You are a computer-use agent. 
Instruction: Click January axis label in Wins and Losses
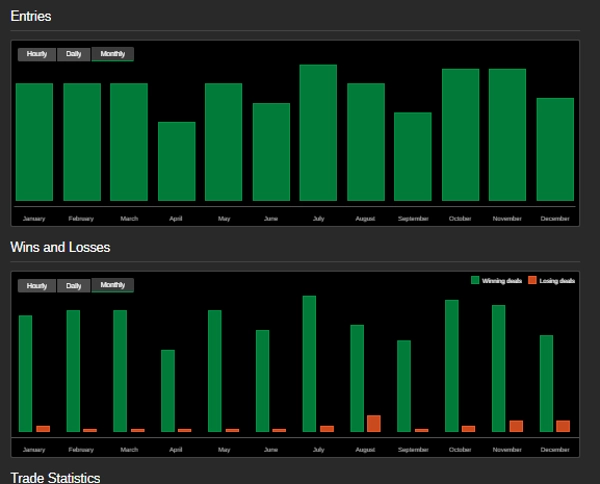coord(34,450)
